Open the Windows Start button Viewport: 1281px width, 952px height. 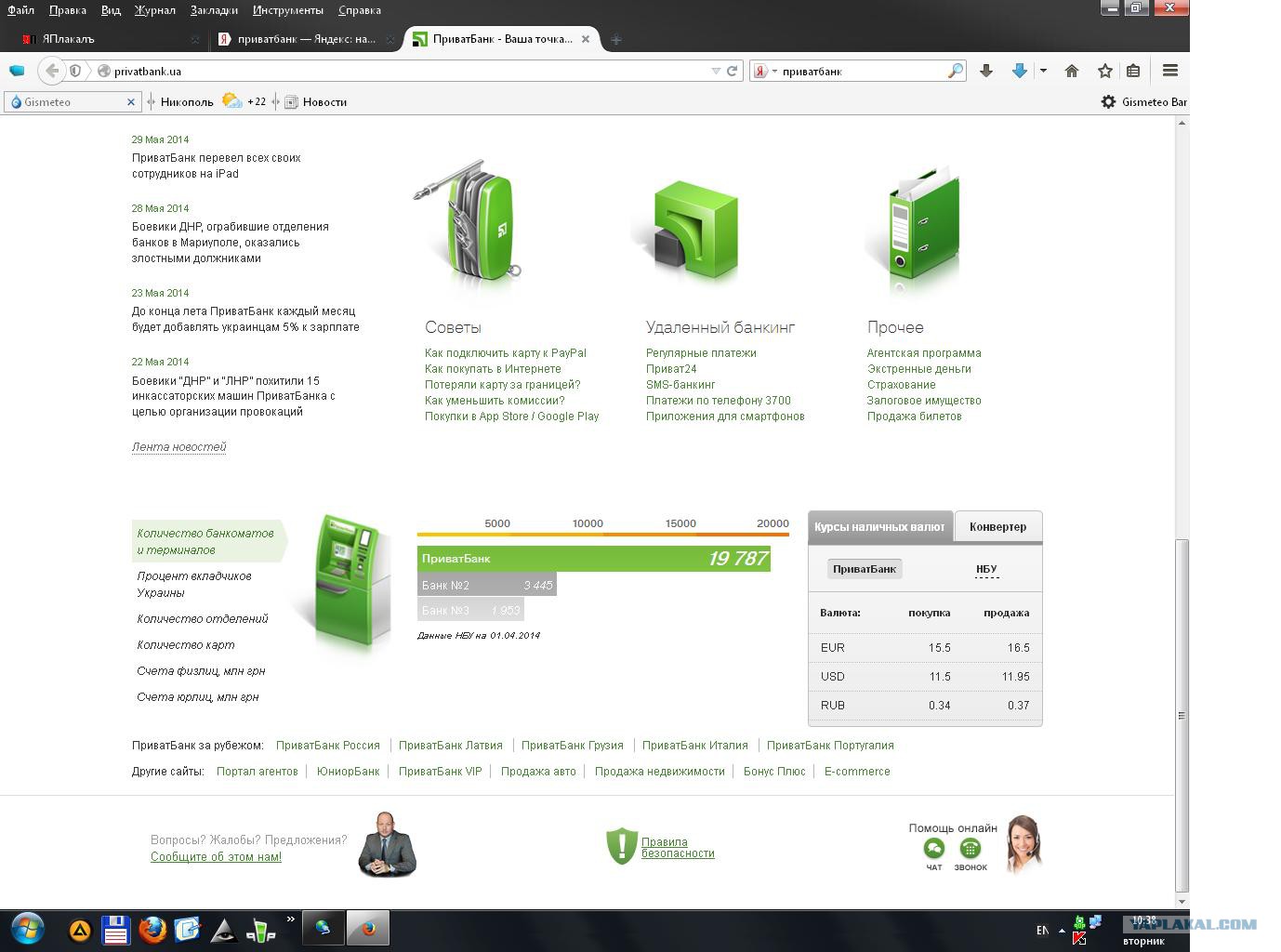point(28,929)
